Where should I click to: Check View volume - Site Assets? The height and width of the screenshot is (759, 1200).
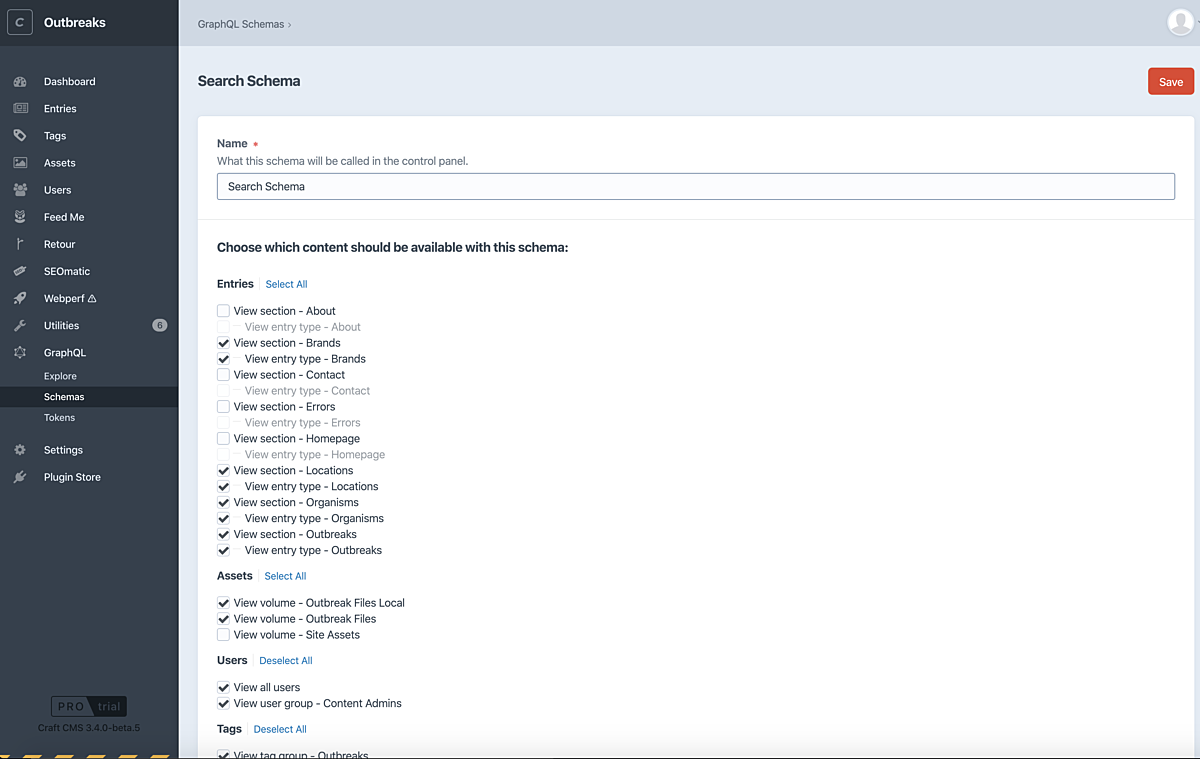pyautogui.click(x=223, y=635)
